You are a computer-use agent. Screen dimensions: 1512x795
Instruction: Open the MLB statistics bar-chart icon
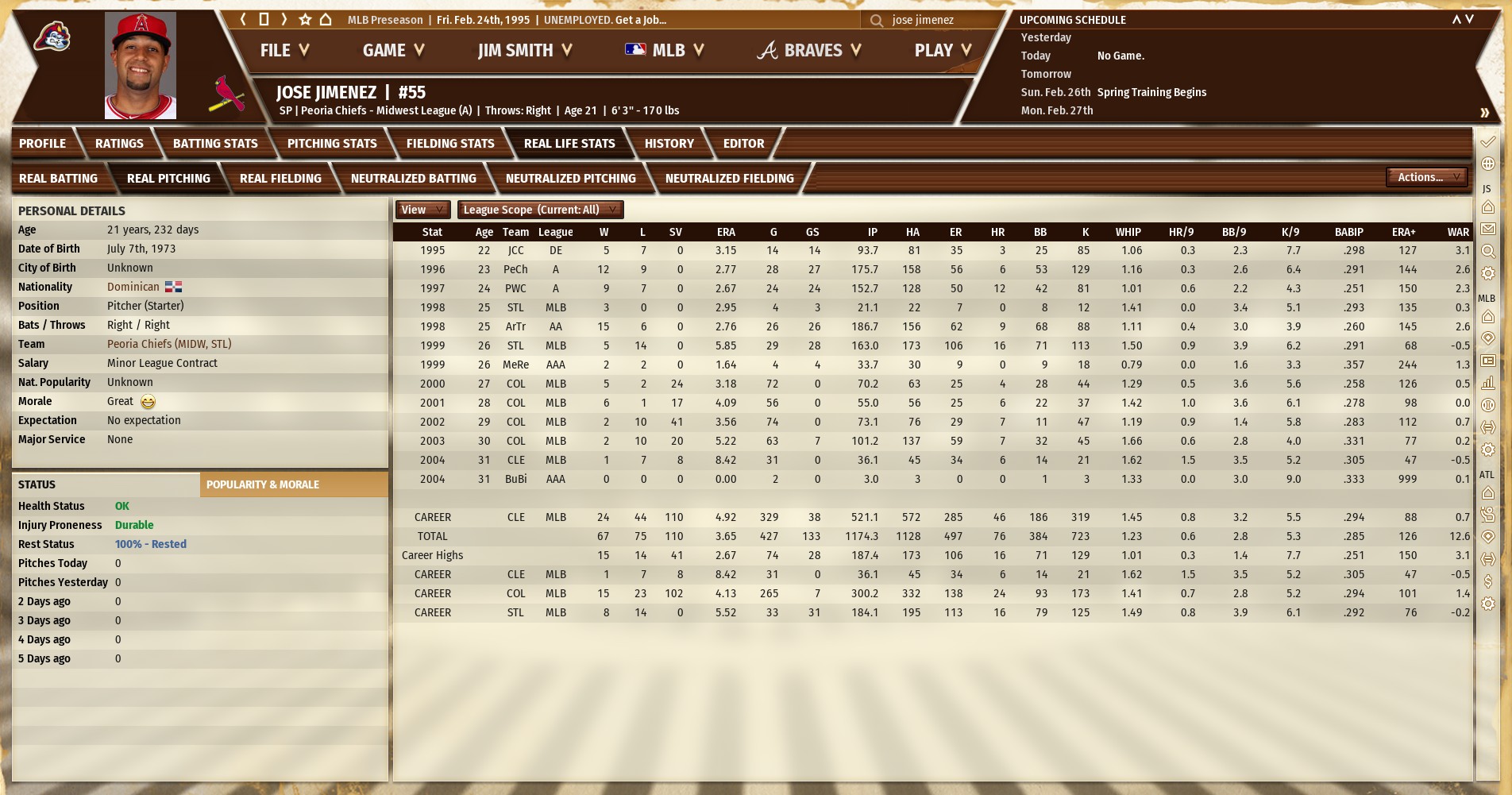(1488, 383)
